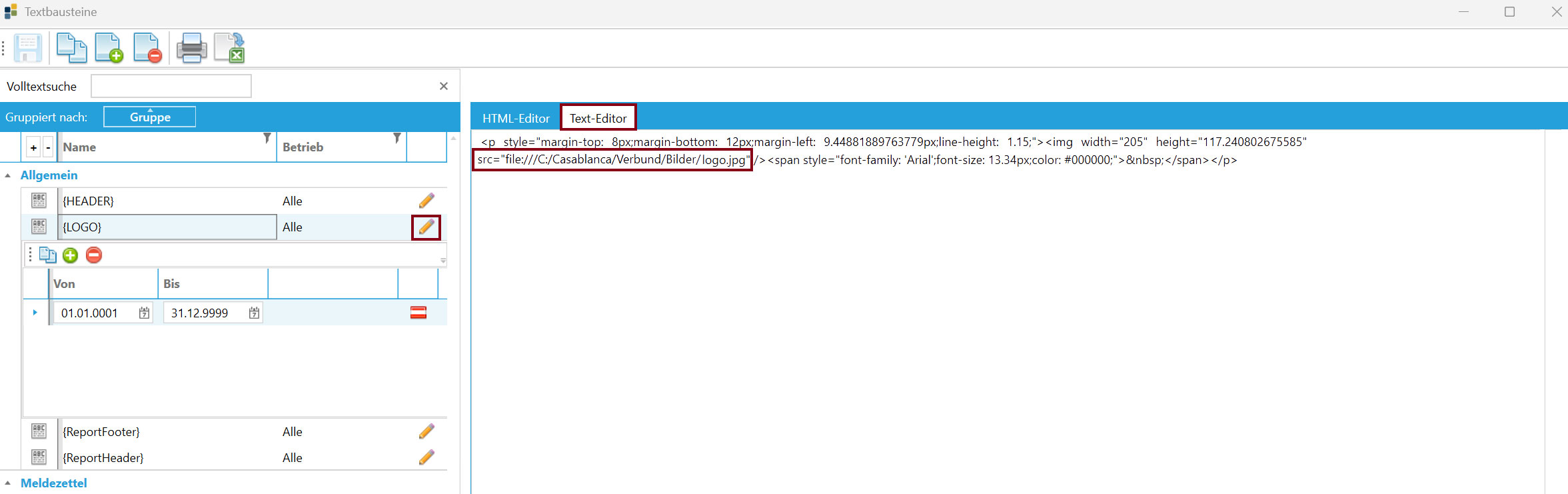1568x494 pixels.
Task: Add new text block with green plus
Action: point(109,48)
